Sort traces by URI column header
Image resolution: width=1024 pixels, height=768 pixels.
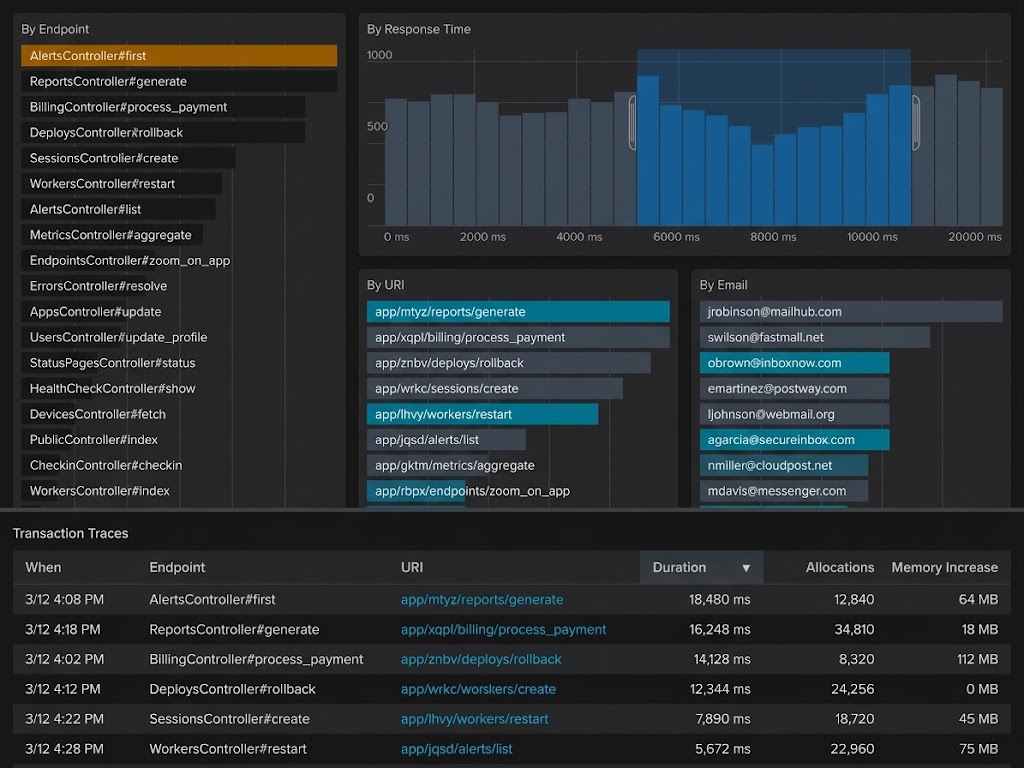(x=411, y=568)
